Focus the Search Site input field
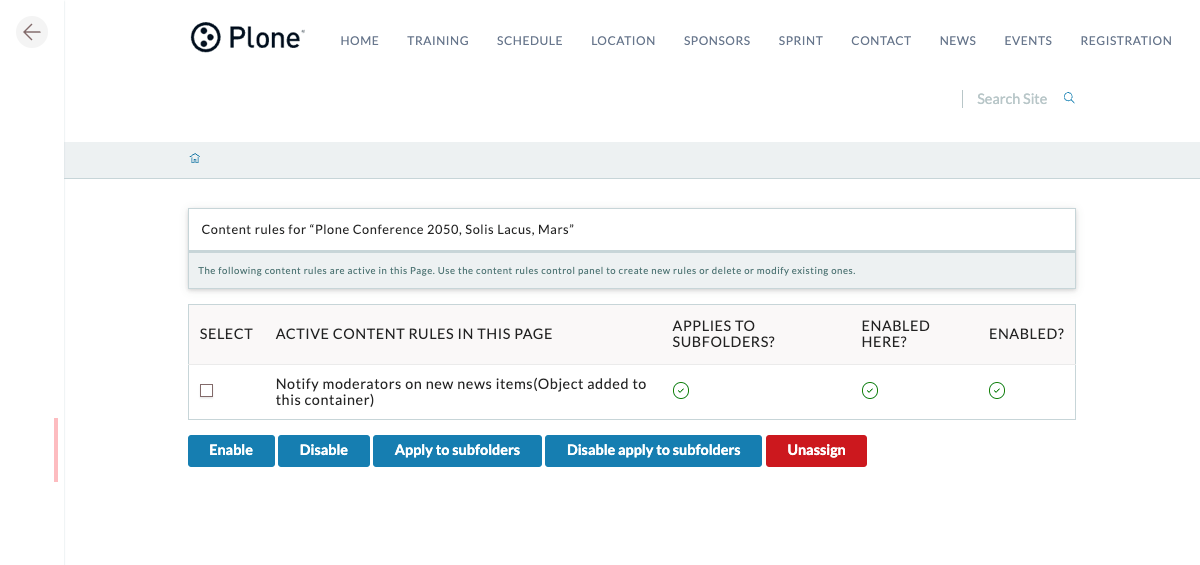 click(1012, 99)
